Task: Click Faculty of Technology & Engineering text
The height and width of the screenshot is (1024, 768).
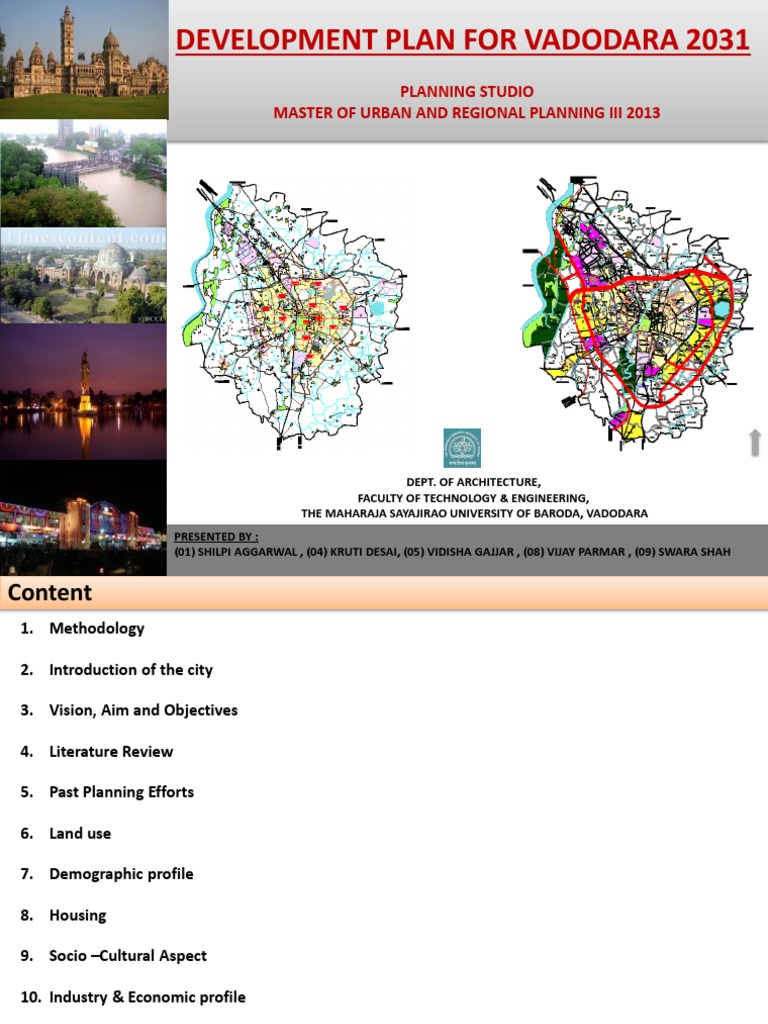Action: (x=473, y=498)
